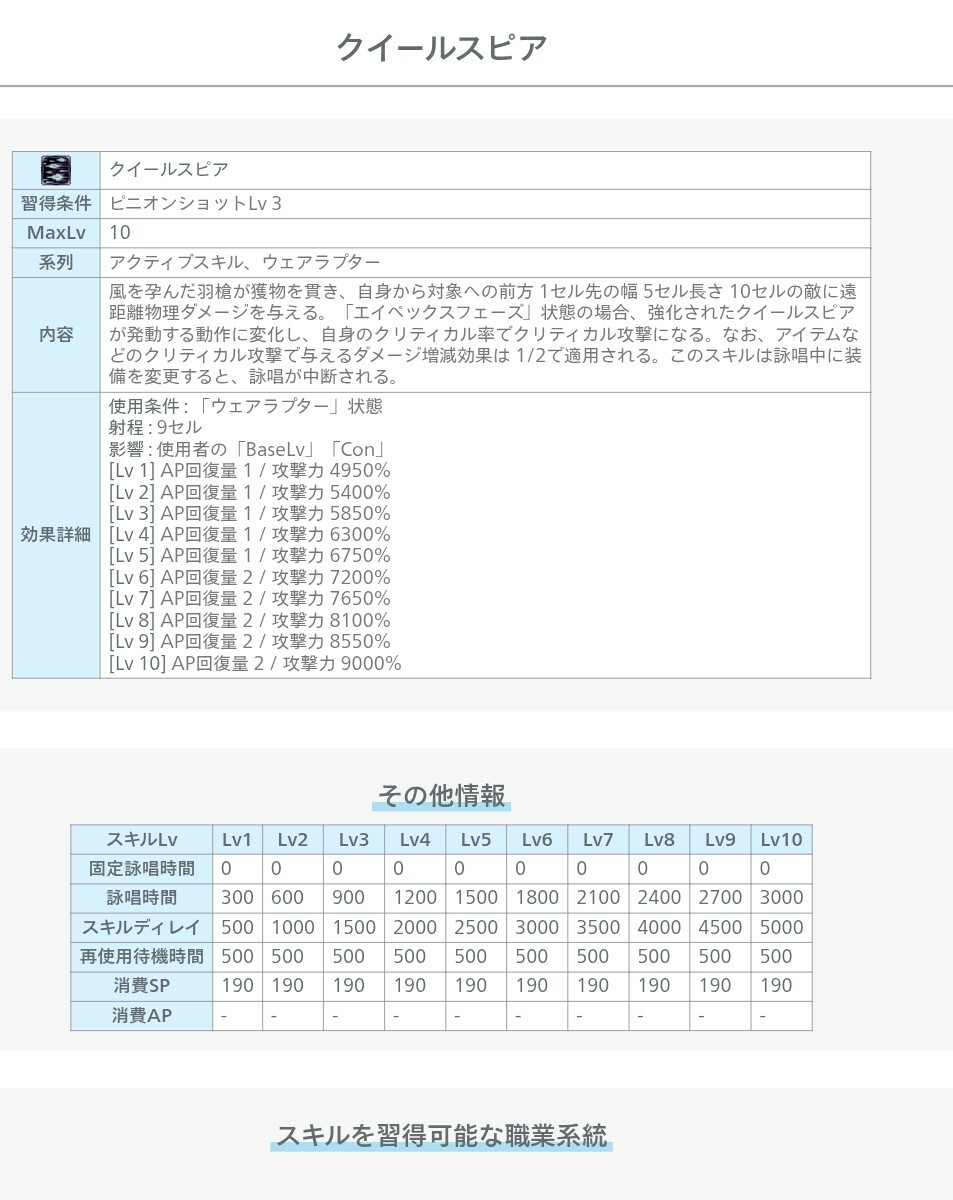
Task: Click the 習得条件 row label
Action: (x=56, y=204)
